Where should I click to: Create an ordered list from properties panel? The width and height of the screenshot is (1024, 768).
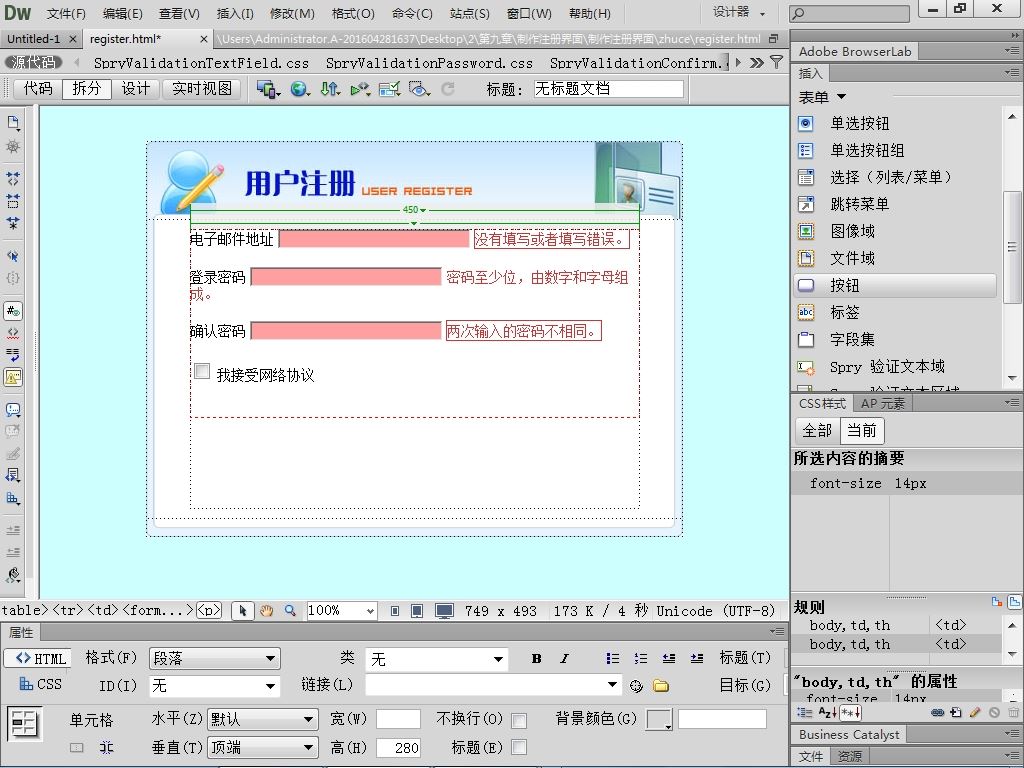641,659
